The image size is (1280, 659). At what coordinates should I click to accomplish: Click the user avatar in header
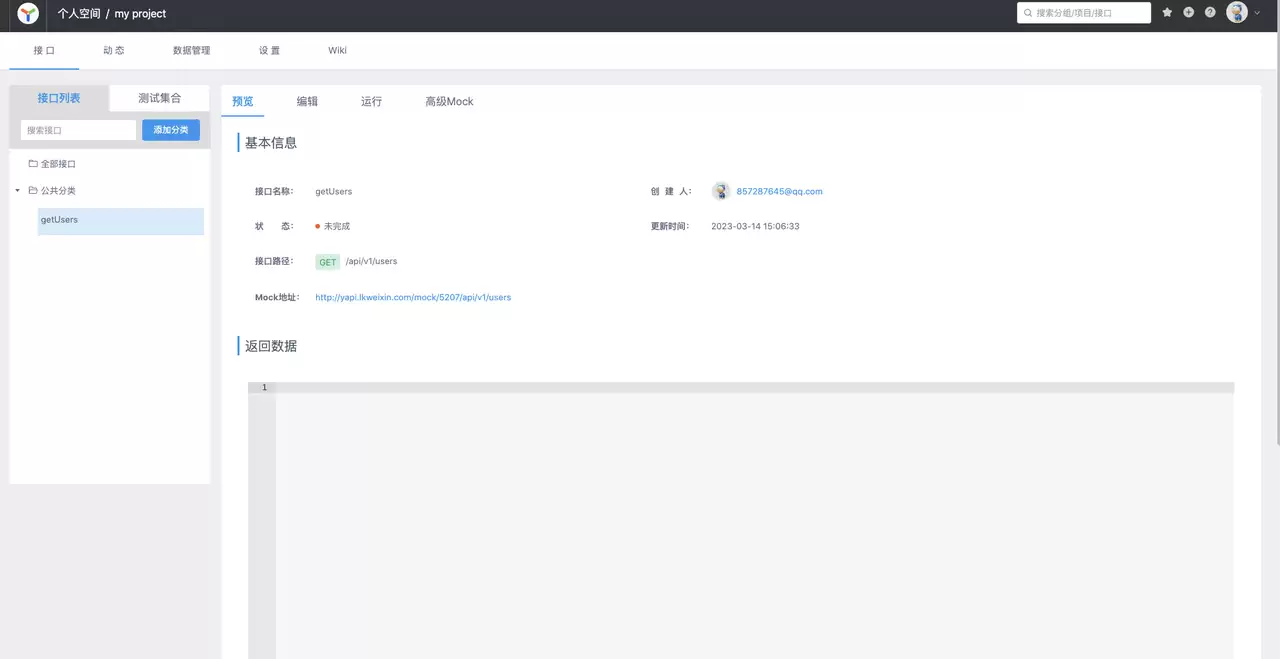[1237, 13]
